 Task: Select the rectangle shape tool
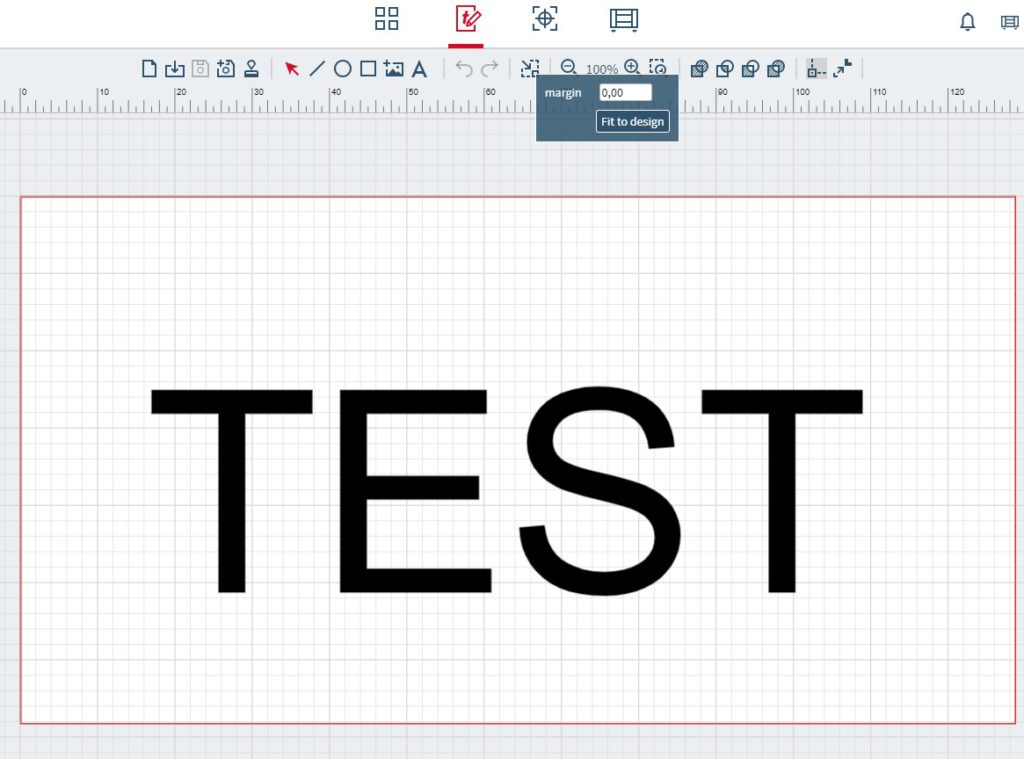click(x=368, y=69)
